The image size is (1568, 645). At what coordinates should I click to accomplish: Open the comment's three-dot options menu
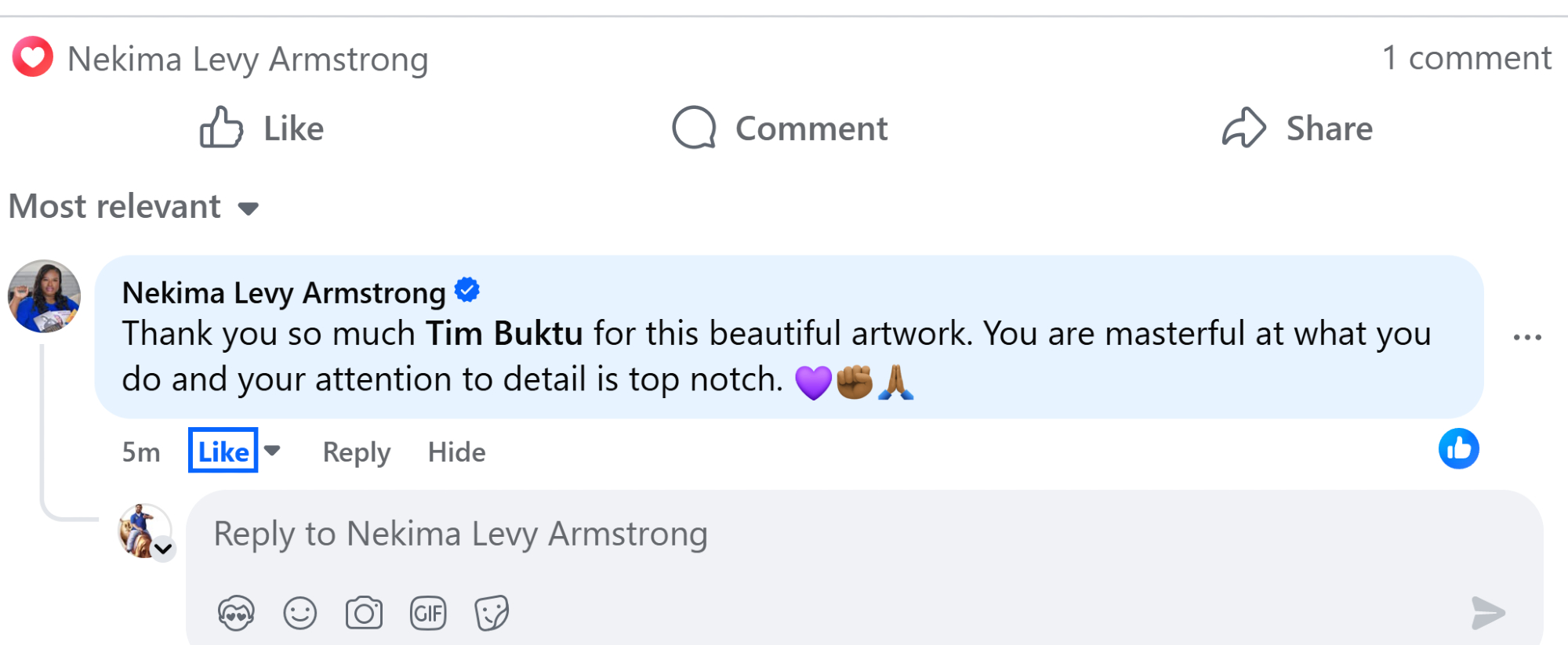tap(1527, 338)
